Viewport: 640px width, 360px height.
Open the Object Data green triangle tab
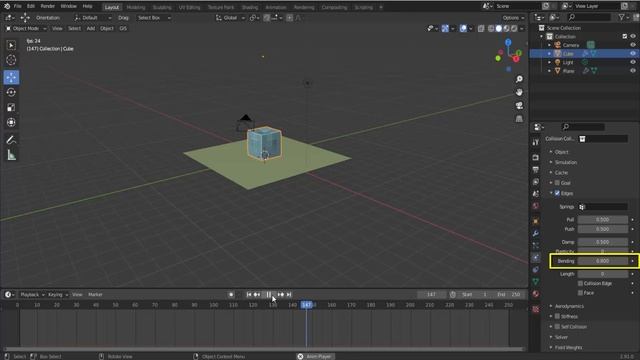[x=536, y=282]
